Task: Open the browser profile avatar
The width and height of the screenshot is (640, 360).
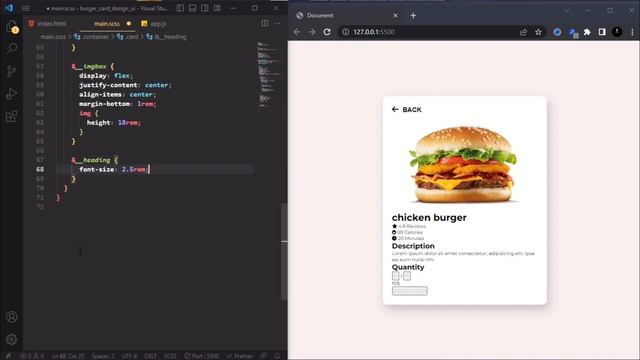Action: pos(617,32)
